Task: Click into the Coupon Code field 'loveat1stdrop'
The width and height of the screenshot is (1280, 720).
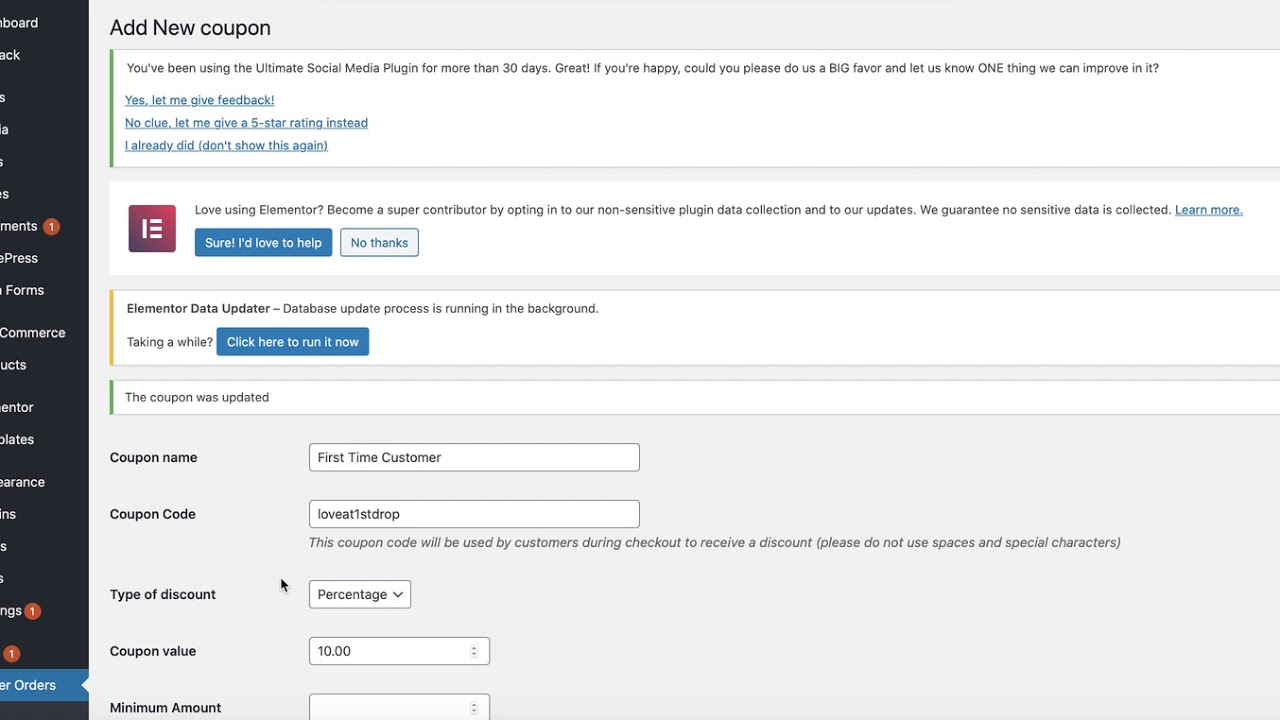Action: (x=474, y=514)
